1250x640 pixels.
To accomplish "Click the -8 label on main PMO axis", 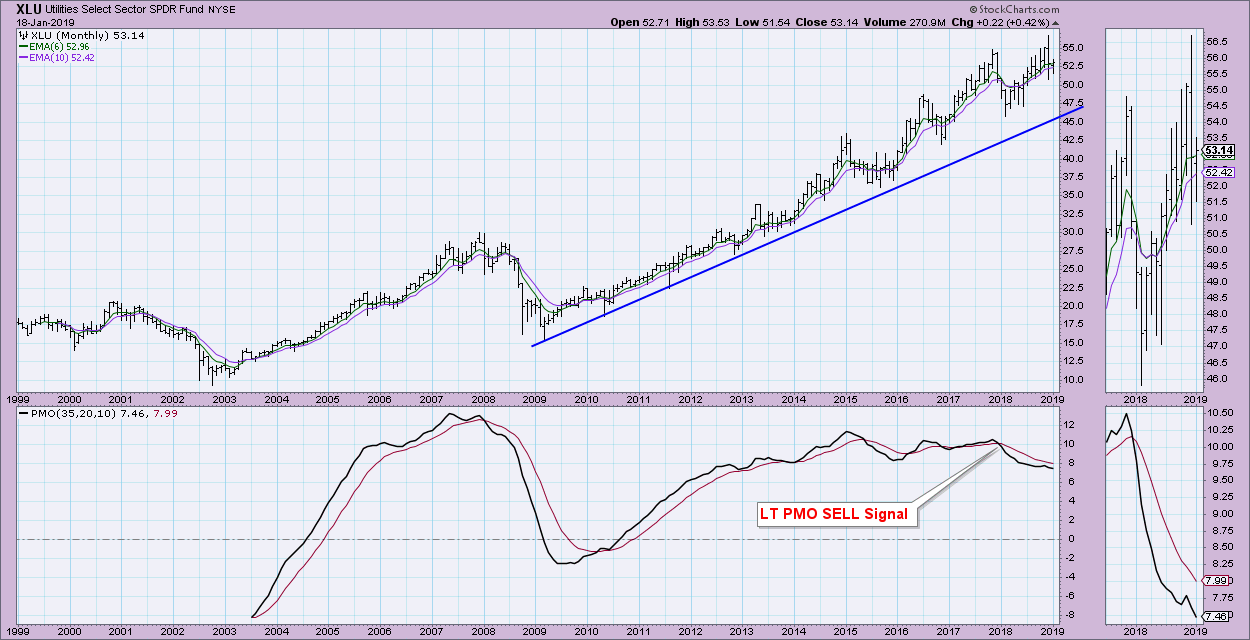I will click(x=1072, y=615).
